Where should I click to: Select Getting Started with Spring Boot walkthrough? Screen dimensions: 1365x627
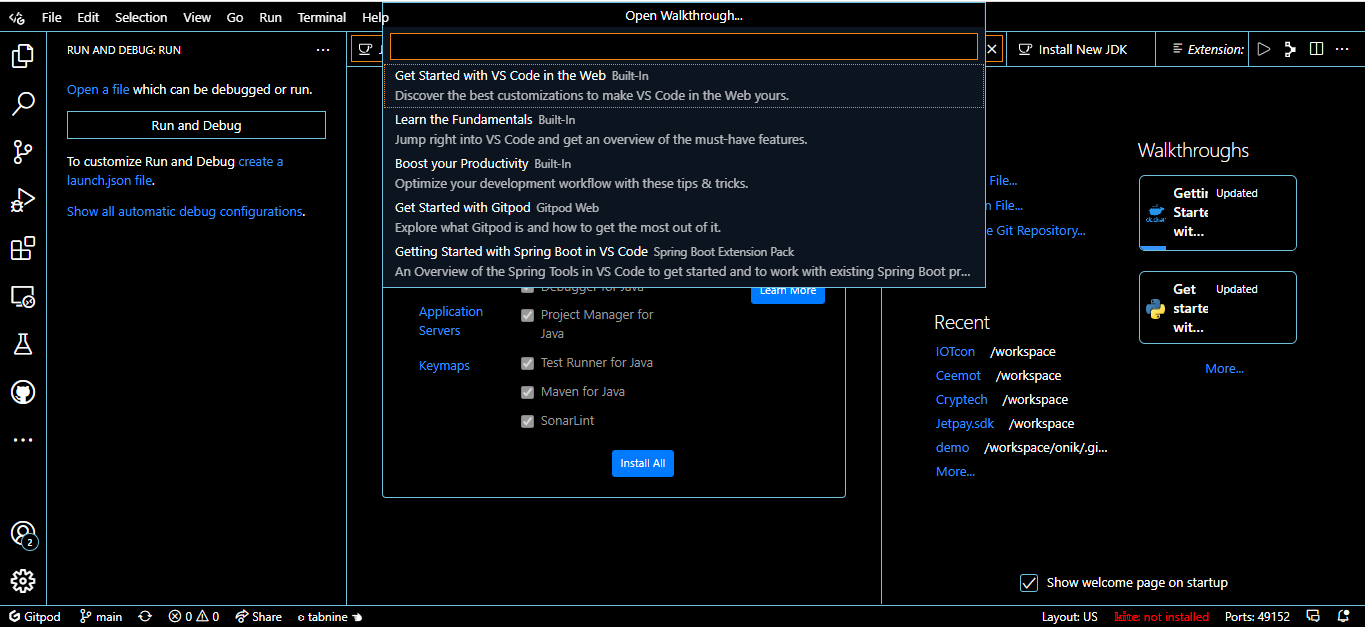coord(683,262)
